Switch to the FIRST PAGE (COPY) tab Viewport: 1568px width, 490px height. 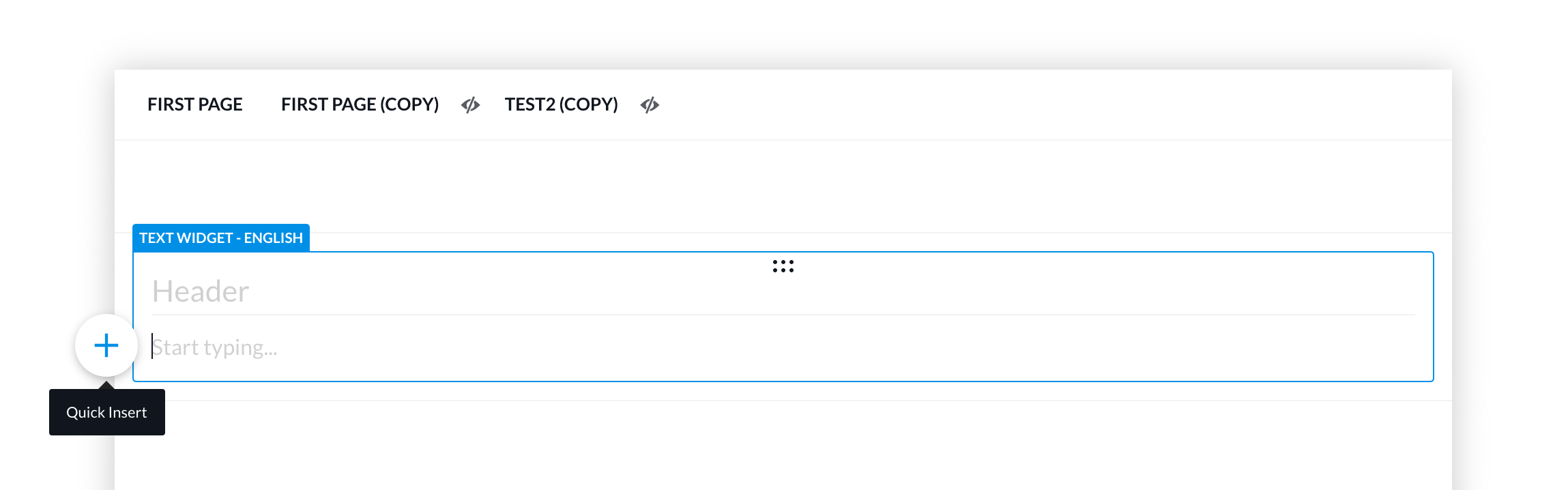point(360,104)
